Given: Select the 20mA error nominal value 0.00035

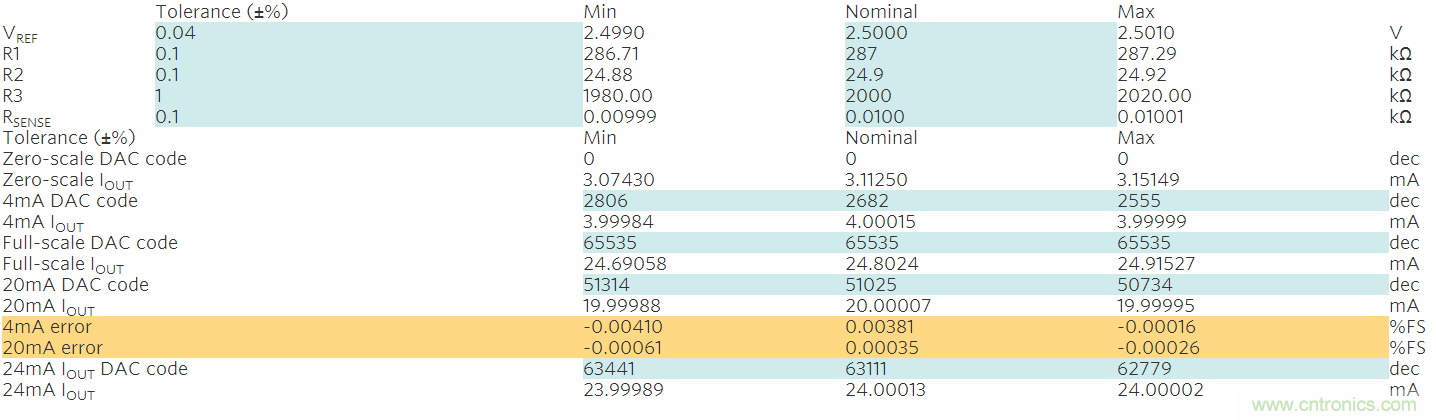Looking at the screenshot, I should coord(880,348).
